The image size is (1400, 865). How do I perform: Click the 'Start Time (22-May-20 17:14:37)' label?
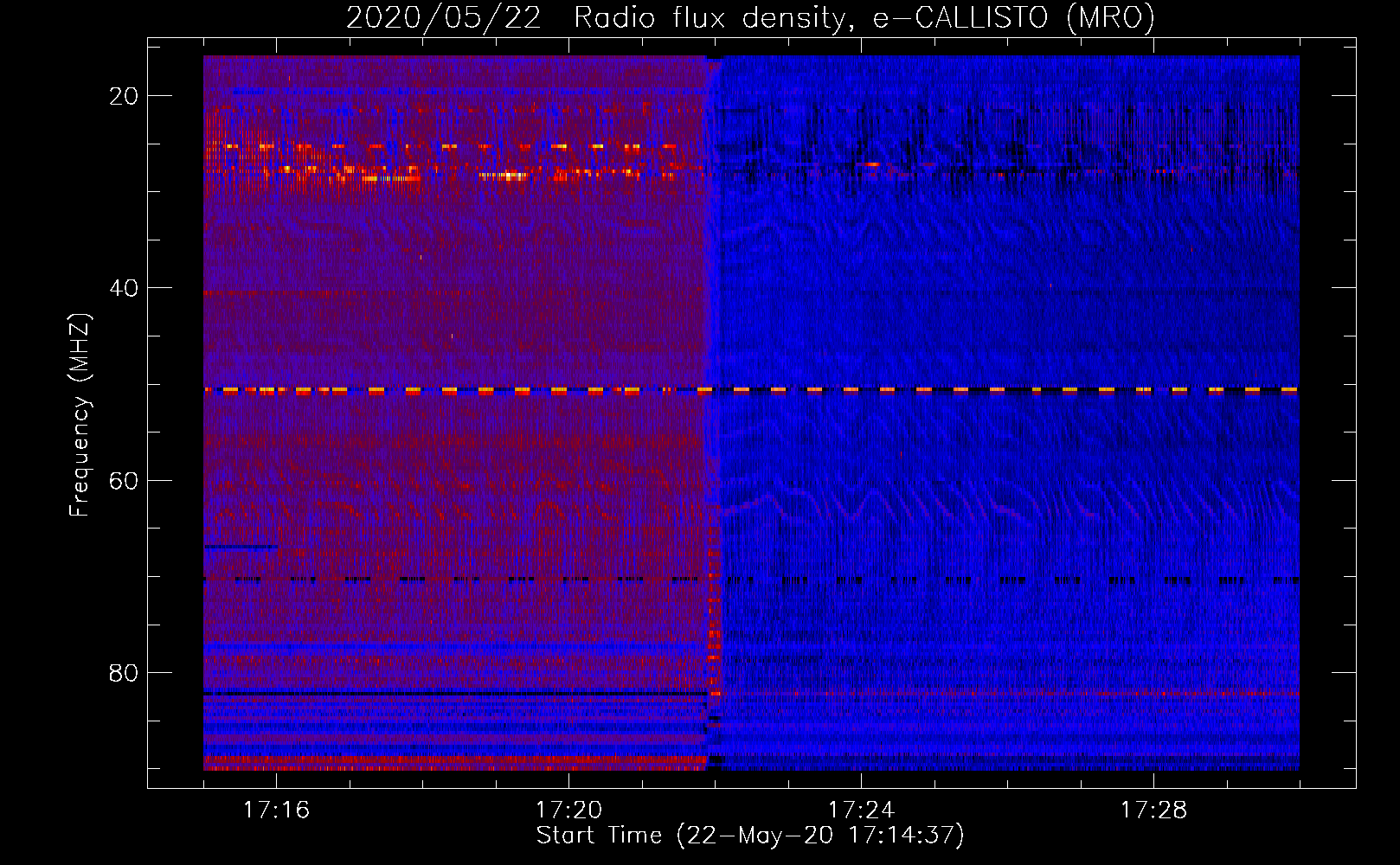pos(750,836)
